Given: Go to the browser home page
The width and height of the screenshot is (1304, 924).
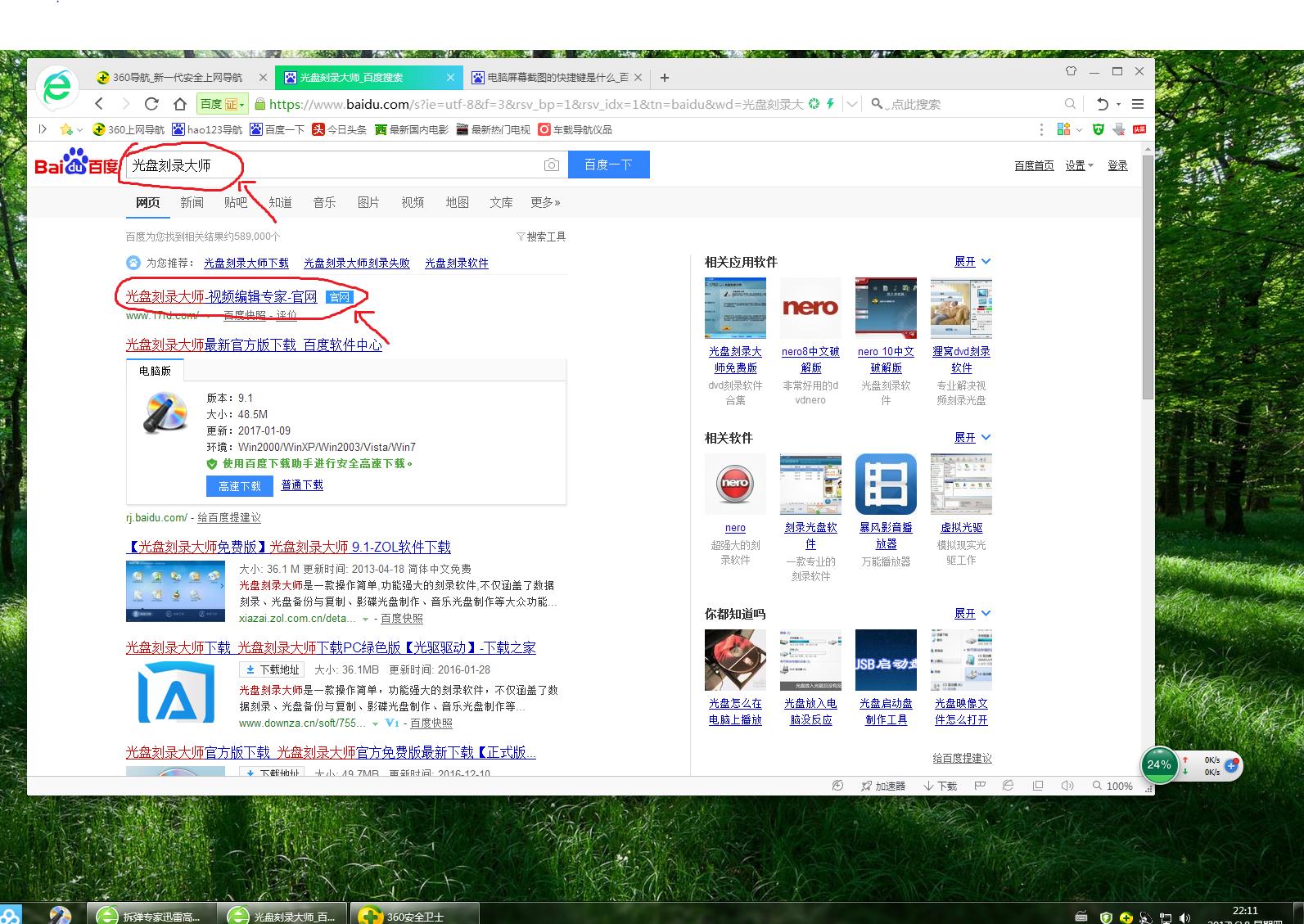Looking at the screenshot, I should (x=180, y=104).
